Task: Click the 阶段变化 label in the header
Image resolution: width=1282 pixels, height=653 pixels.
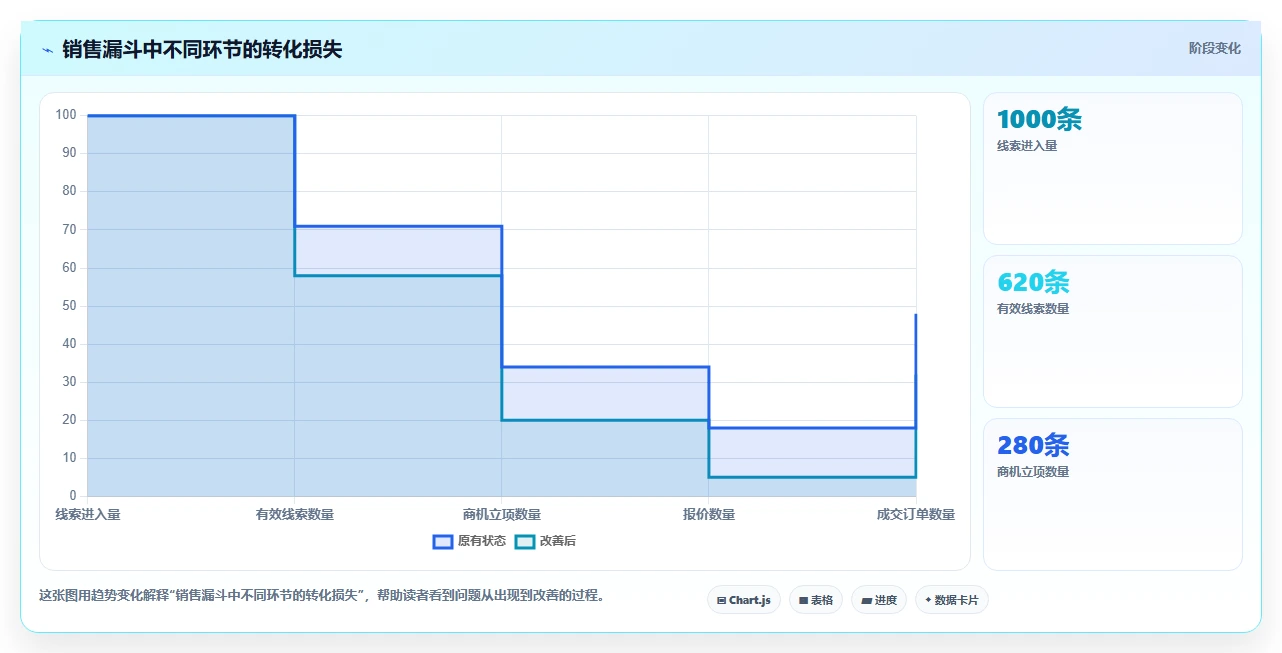Action: point(1214,48)
